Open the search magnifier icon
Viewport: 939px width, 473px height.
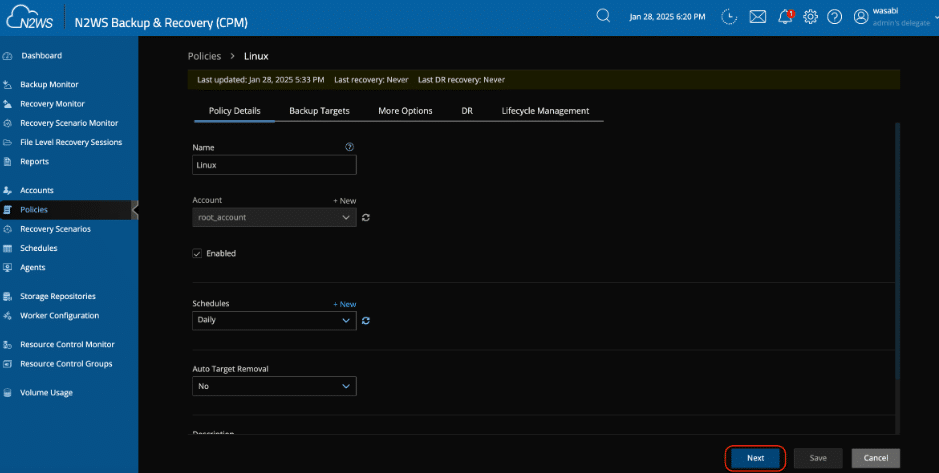603,16
